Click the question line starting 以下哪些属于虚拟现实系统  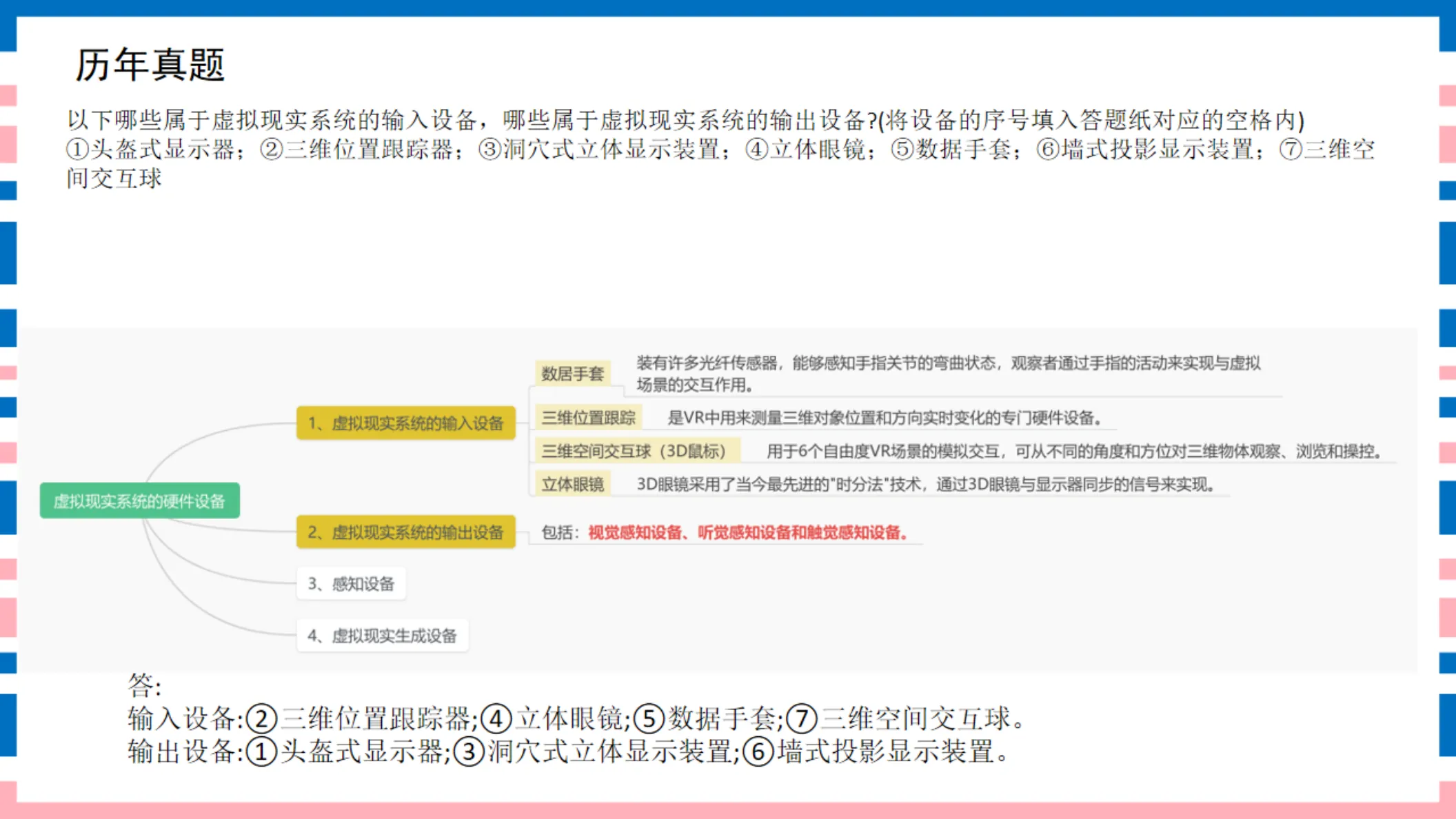tap(685, 120)
